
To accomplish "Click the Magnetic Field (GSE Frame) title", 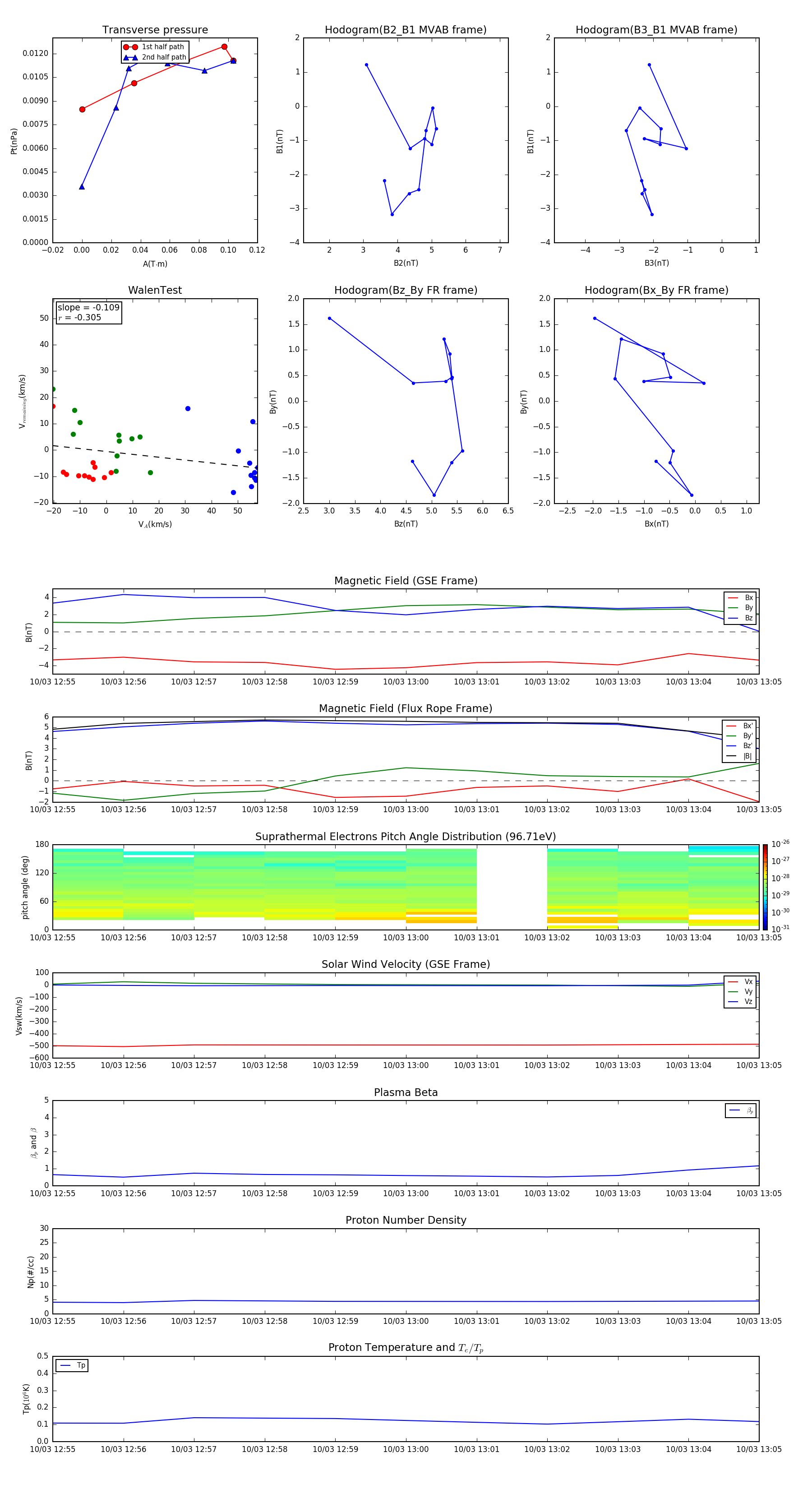I will (x=406, y=581).
